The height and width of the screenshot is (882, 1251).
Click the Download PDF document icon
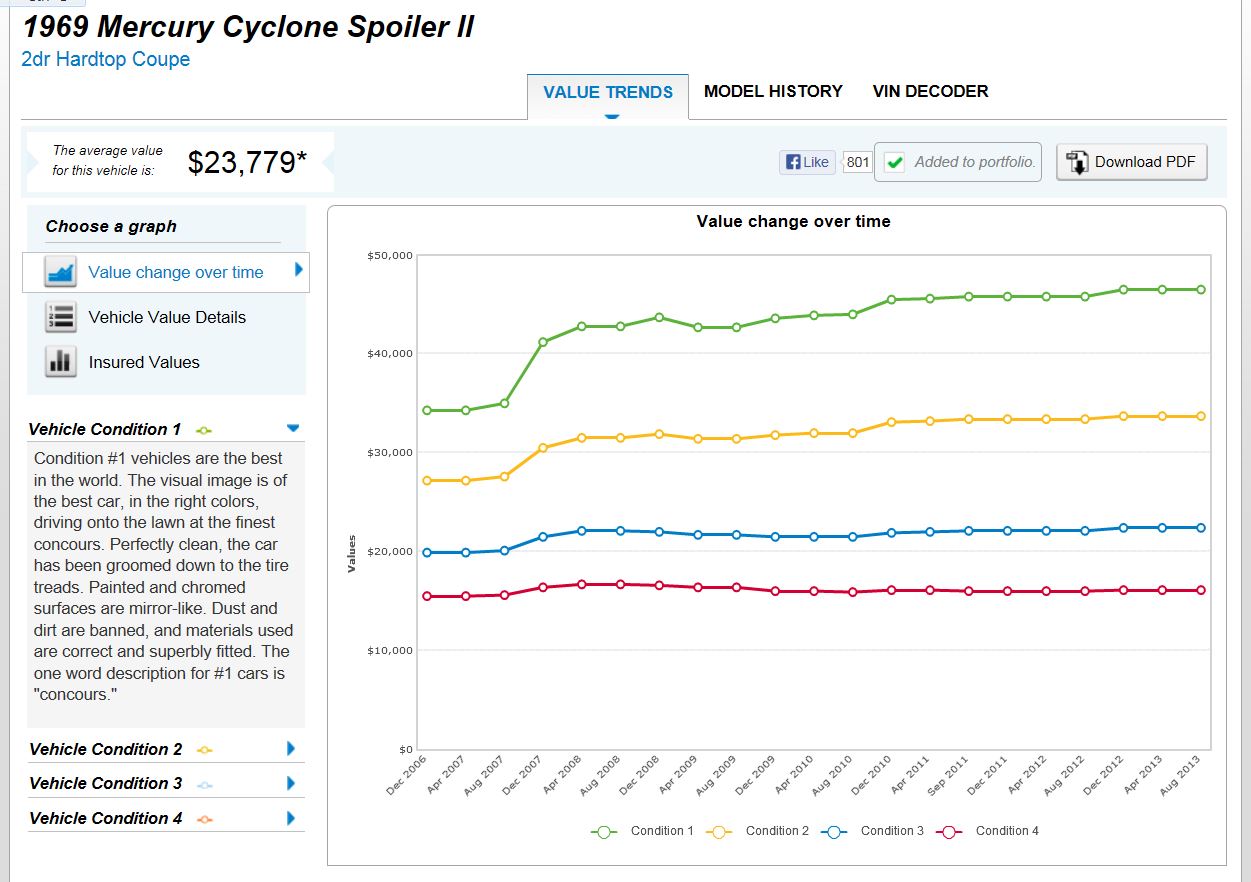click(x=1078, y=162)
